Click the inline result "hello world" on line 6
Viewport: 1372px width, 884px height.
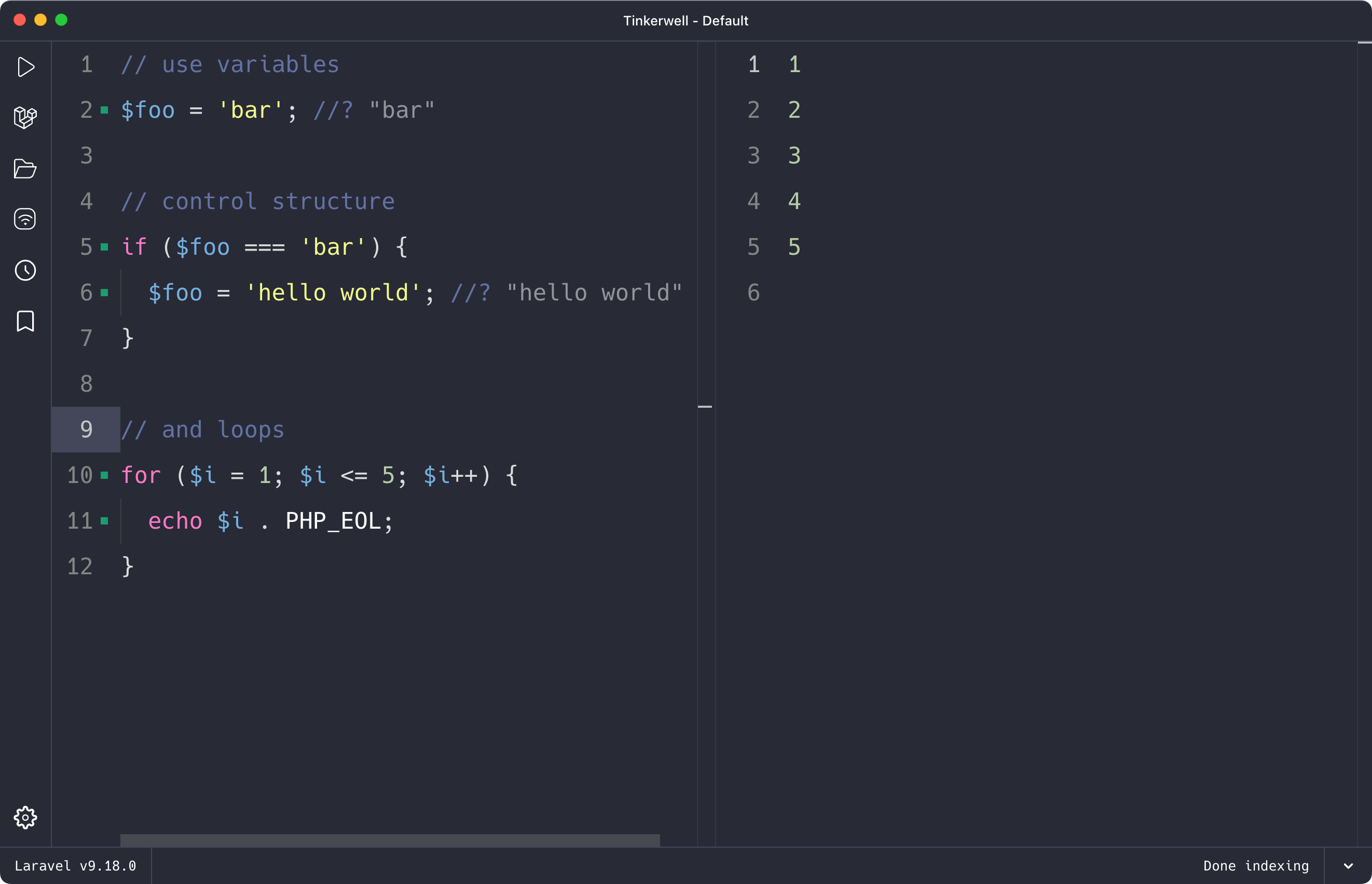click(x=594, y=293)
